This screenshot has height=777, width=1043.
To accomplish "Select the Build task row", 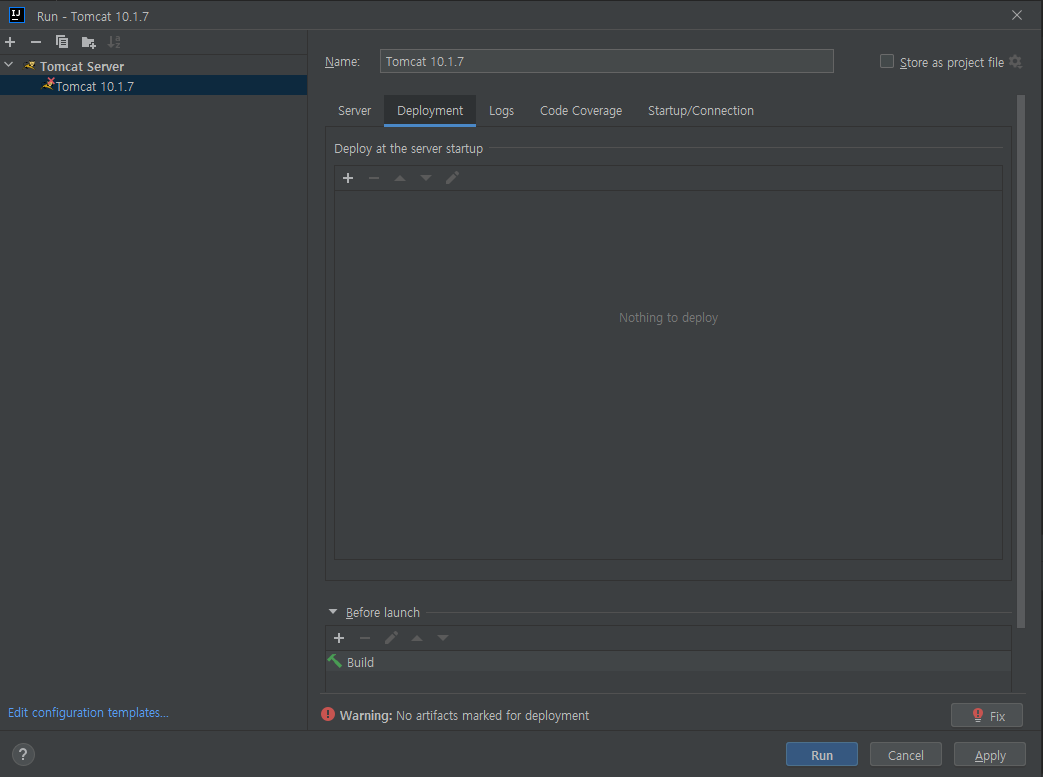I will pyautogui.click(x=668, y=662).
